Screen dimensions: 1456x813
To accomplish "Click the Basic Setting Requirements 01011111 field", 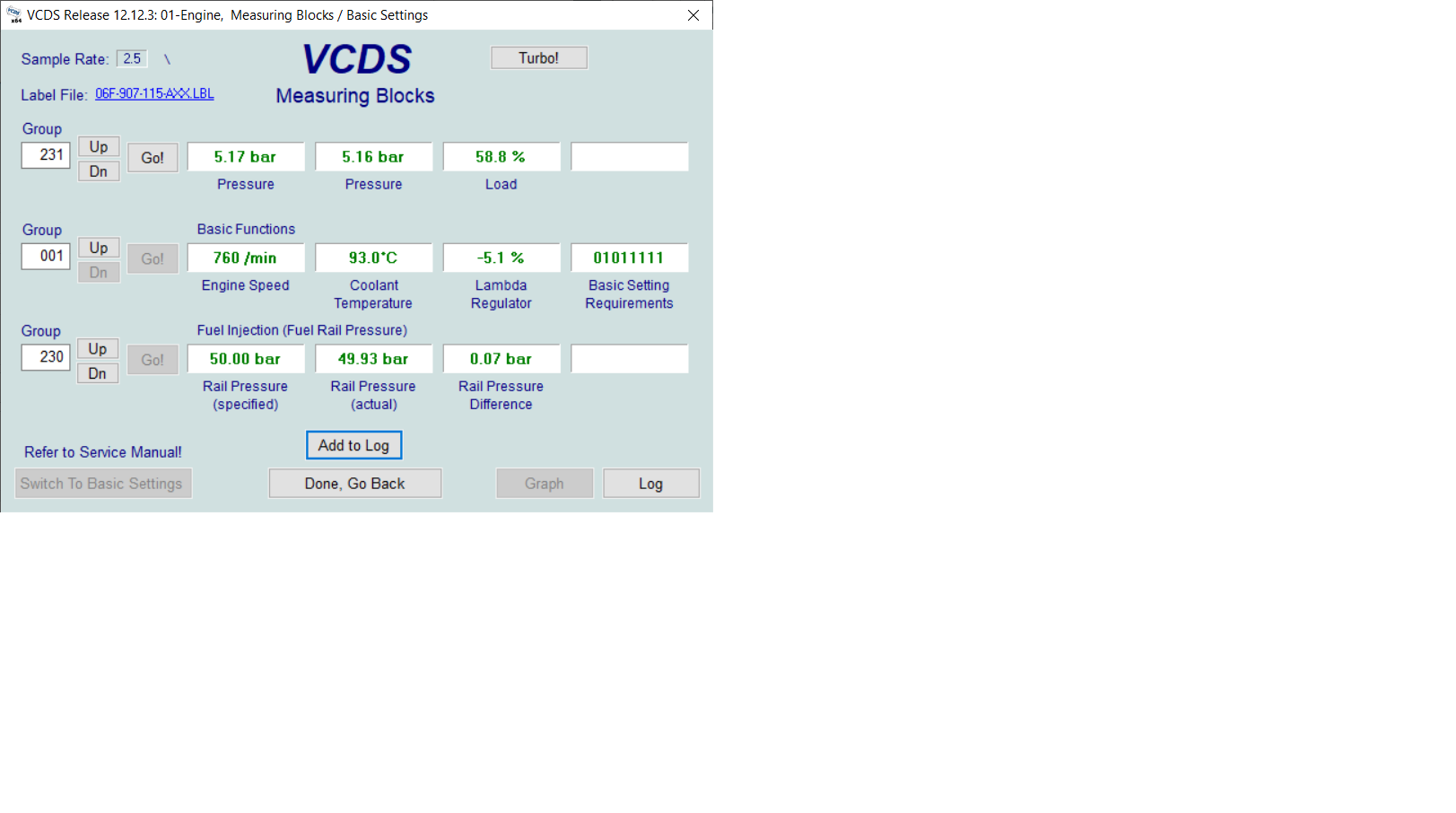I will [x=629, y=258].
